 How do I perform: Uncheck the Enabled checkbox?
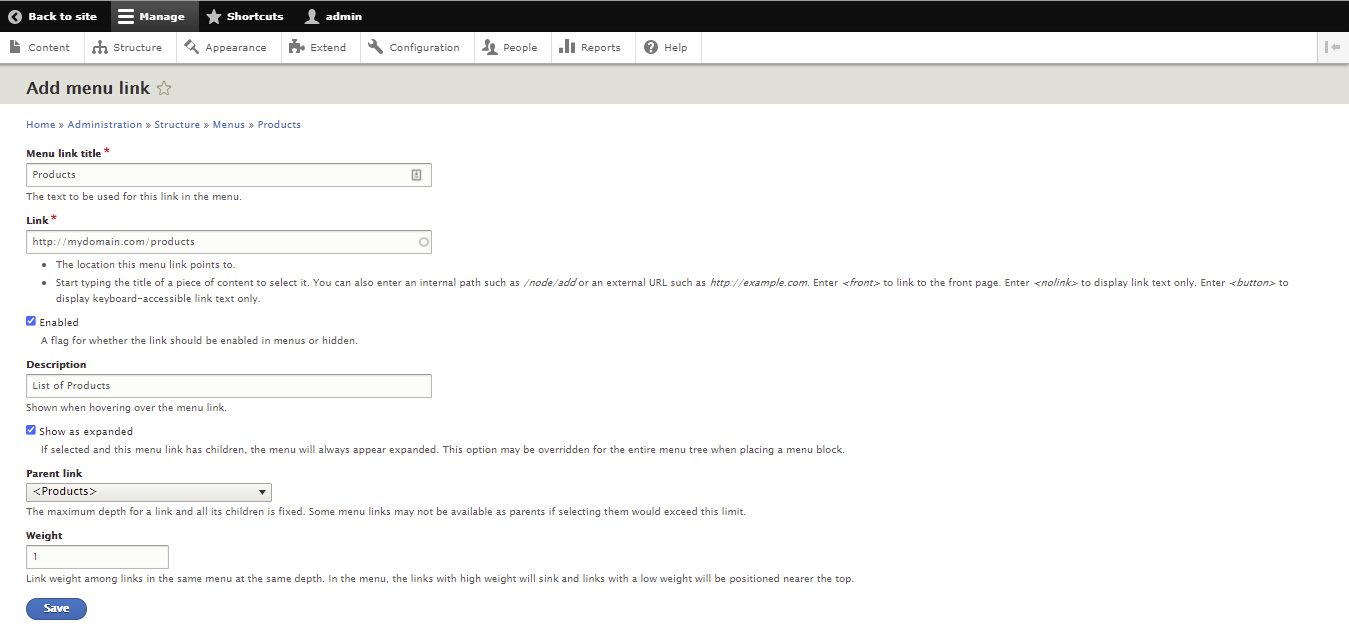click(x=30, y=321)
